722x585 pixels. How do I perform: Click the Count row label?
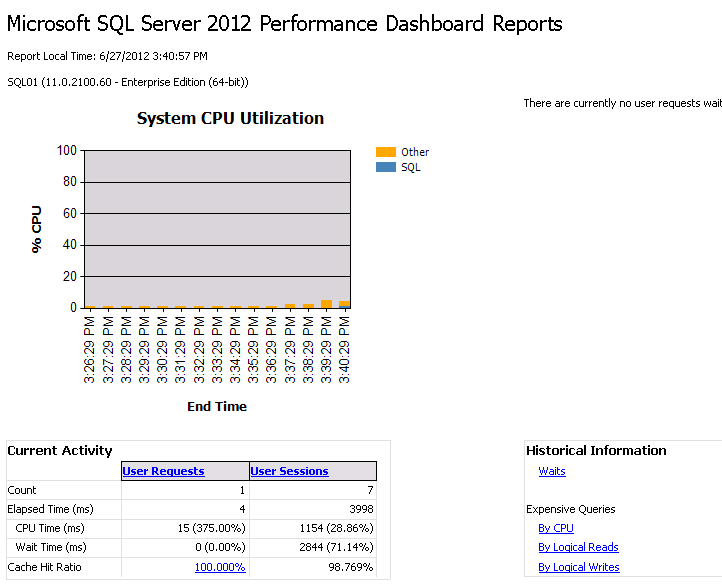click(x=22, y=490)
